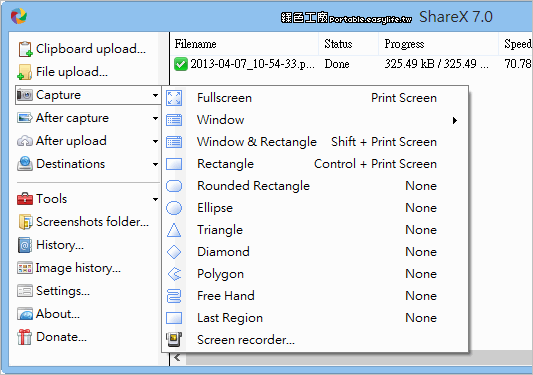533x375 pixels.
Task: Click the Window capture icon
Action: [x=174, y=120]
